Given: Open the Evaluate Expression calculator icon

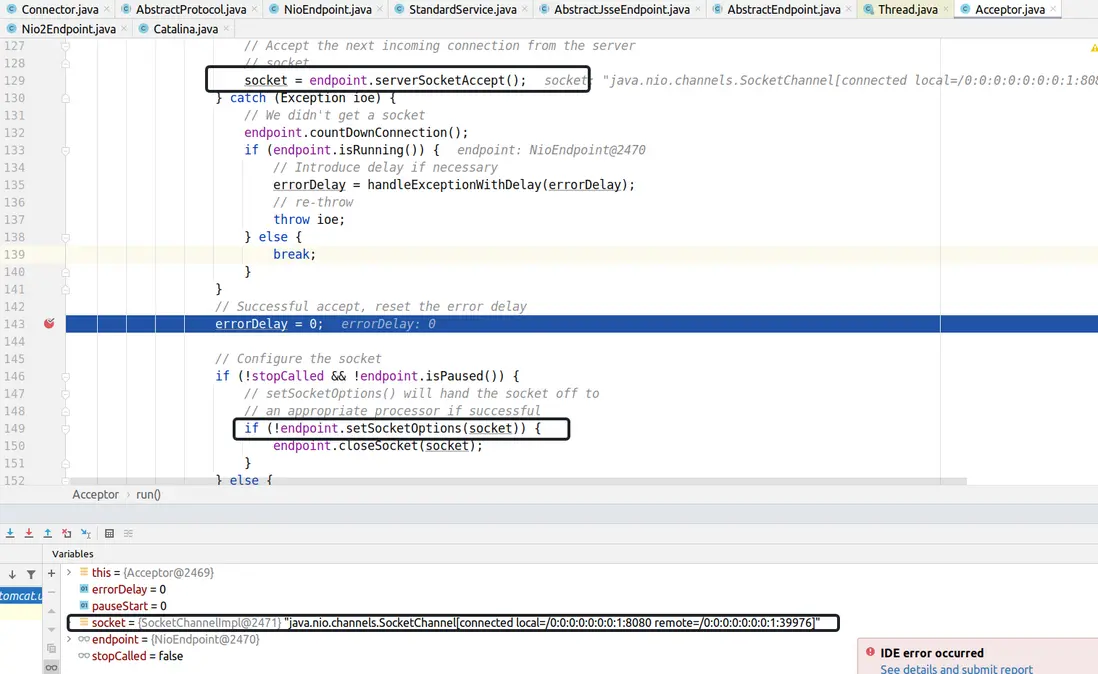Looking at the screenshot, I should (x=109, y=533).
